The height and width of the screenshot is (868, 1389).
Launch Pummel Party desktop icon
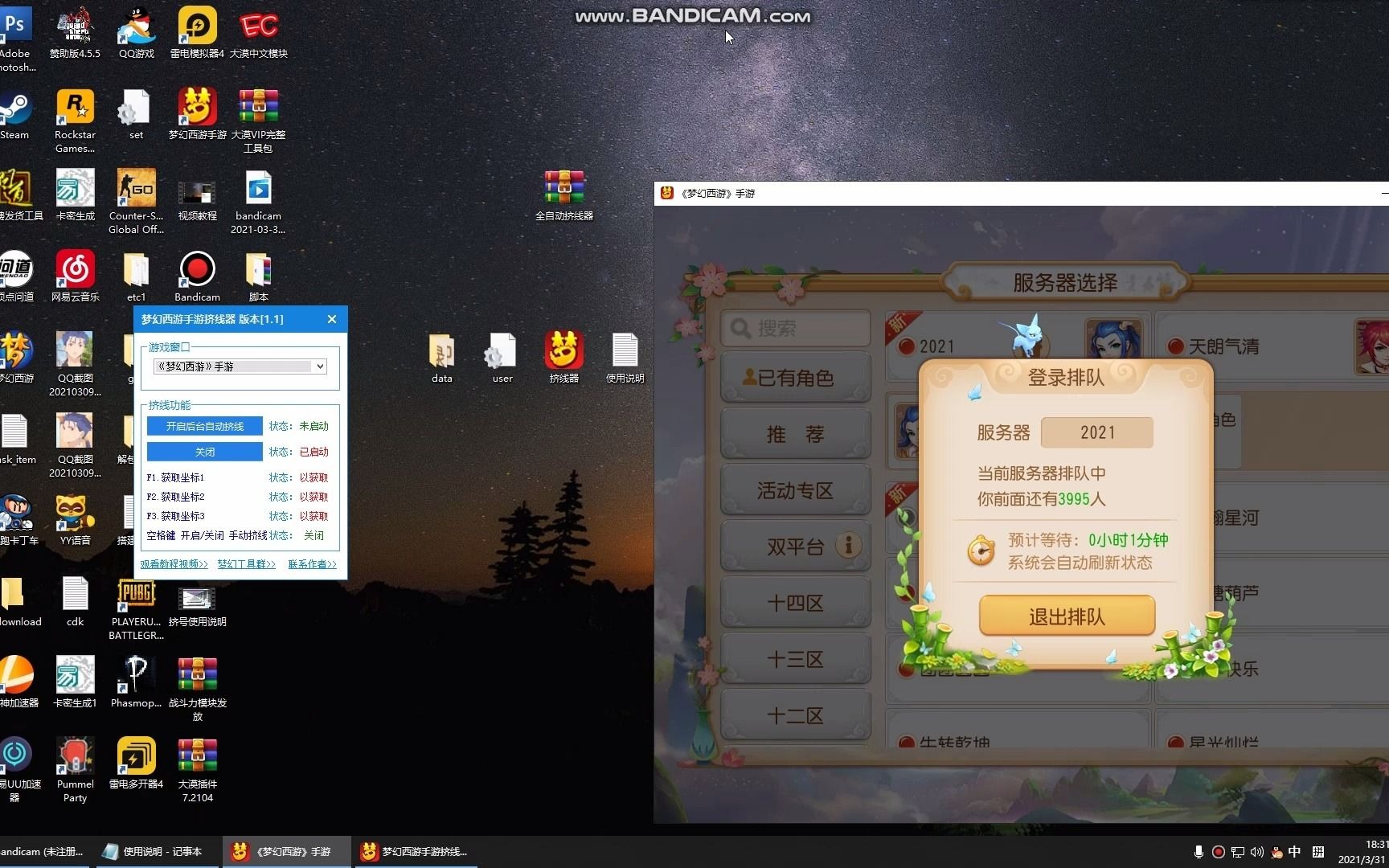pos(75,770)
